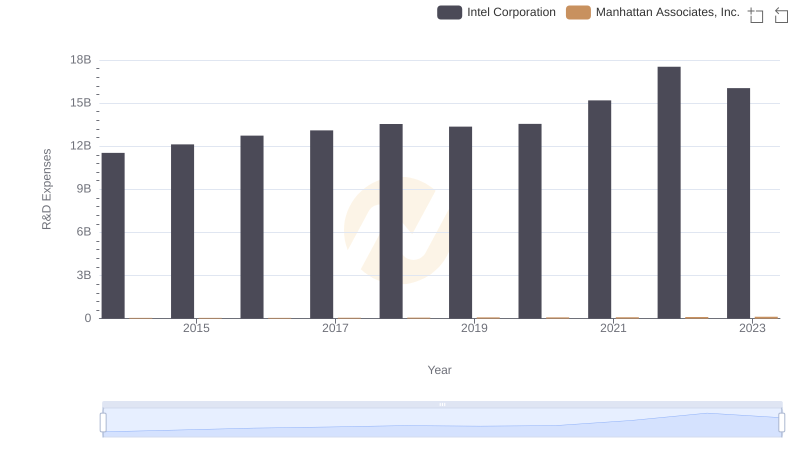This screenshot has width=800, height=461.
Task: Click the 2017 x-axis label
Action: (x=335, y=328)
